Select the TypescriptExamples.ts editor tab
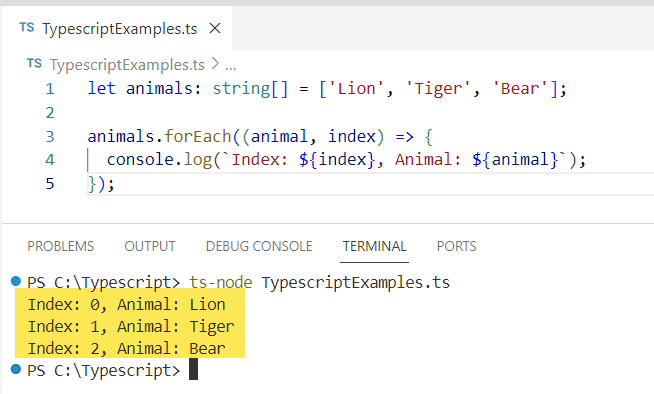 click(x=117, y=28)
